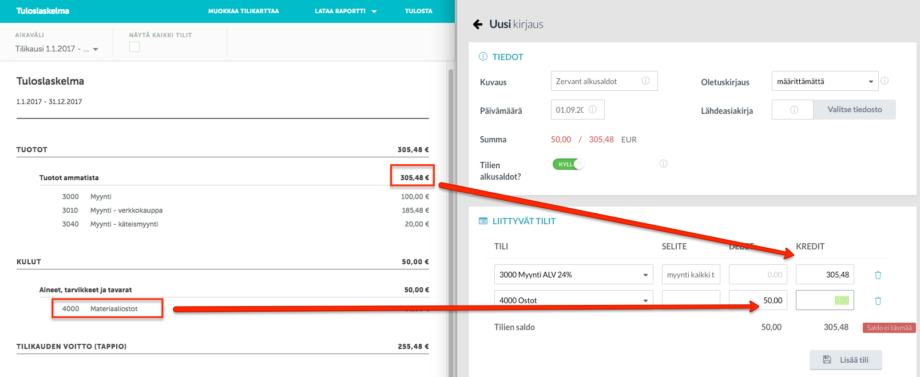Click the info icon in the Lähdeasiakirja box
Image resolution: width=920 pixels, height=377 pixels.
[794, 110]
